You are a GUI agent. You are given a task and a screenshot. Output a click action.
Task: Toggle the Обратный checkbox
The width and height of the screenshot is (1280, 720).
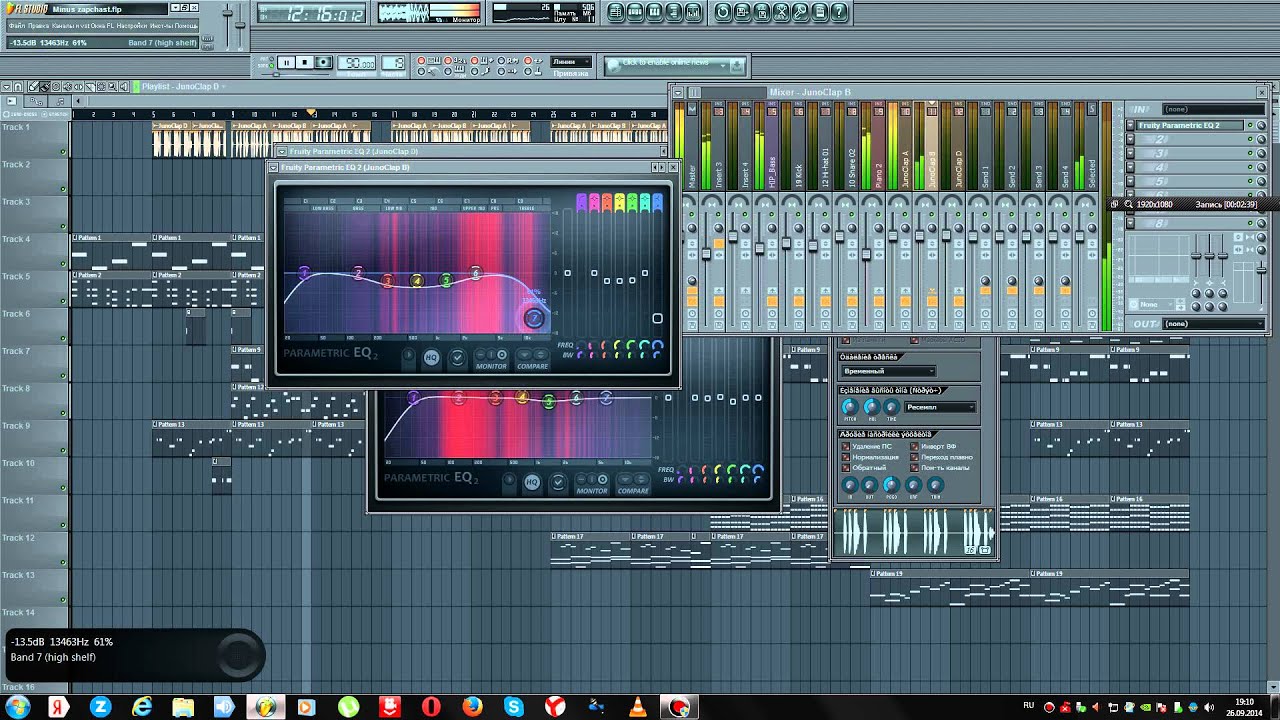(846, 468)
